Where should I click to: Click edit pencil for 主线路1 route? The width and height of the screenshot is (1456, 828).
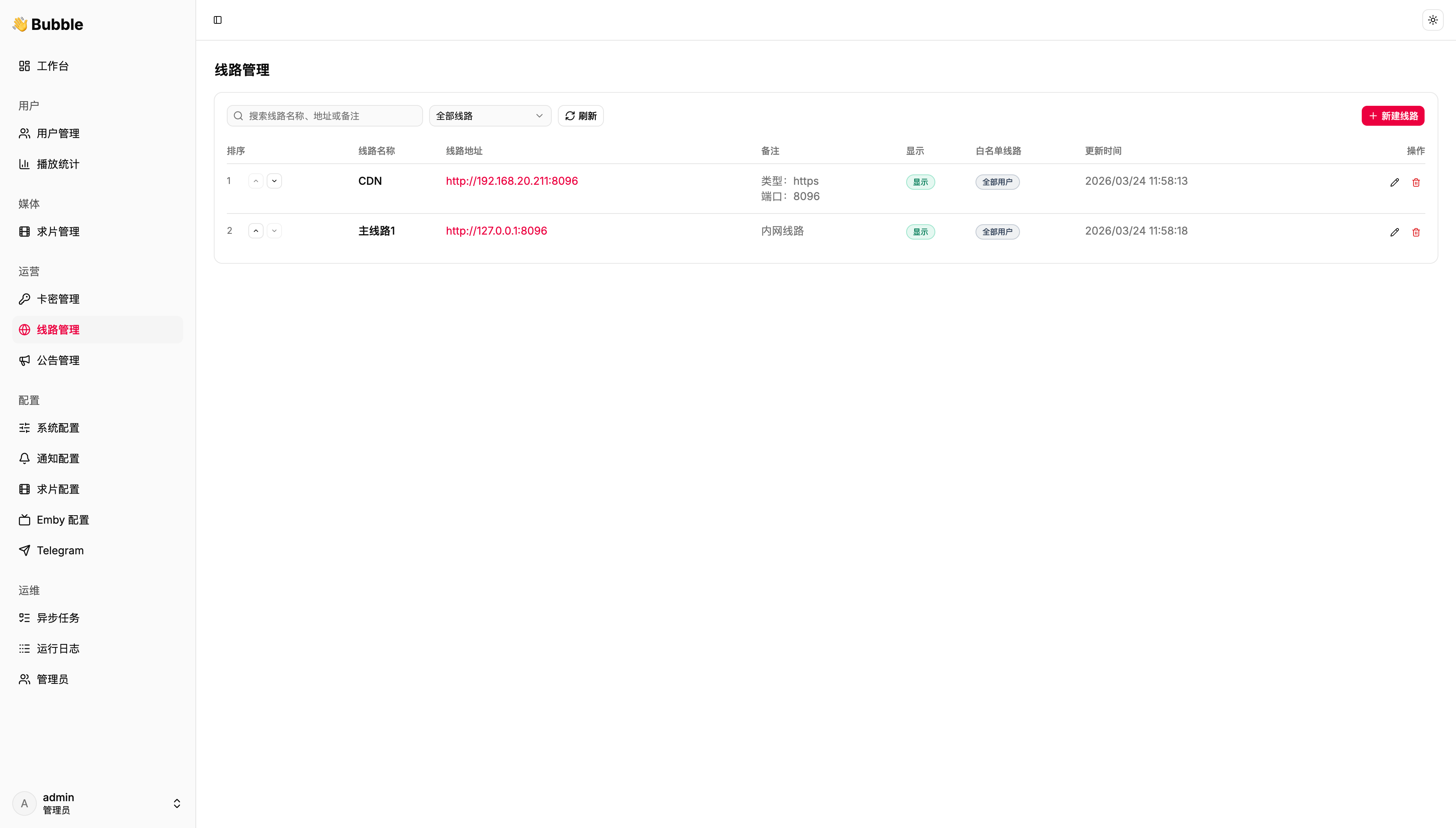pos(1394,232)
